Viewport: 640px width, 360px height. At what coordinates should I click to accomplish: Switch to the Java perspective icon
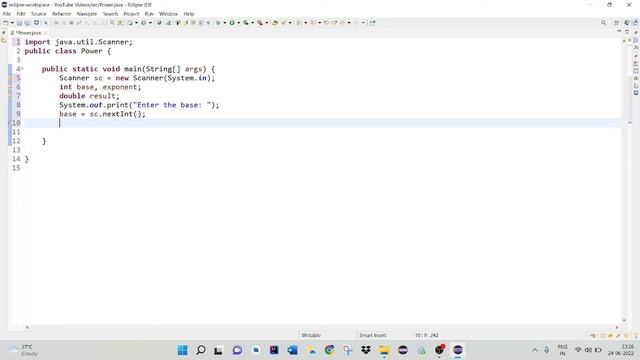pyautogui.click(x=635, y=23)
